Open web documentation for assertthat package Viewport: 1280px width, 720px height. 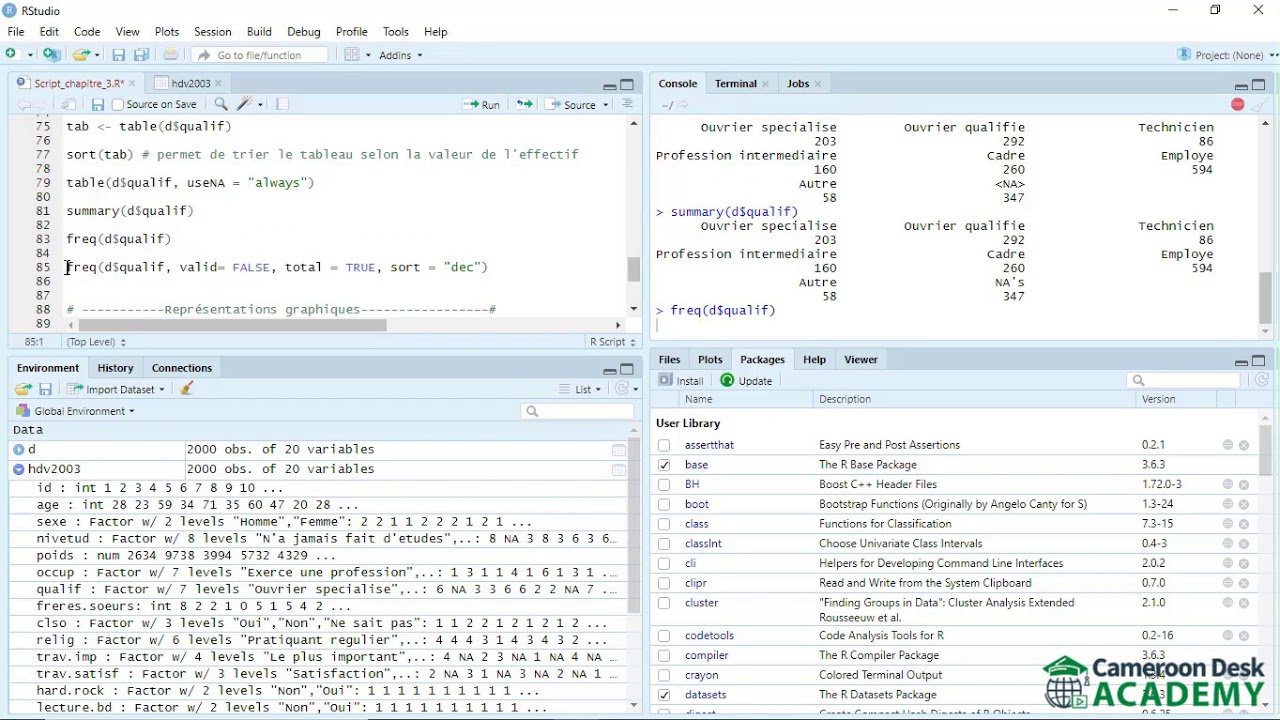[1228, 445]
